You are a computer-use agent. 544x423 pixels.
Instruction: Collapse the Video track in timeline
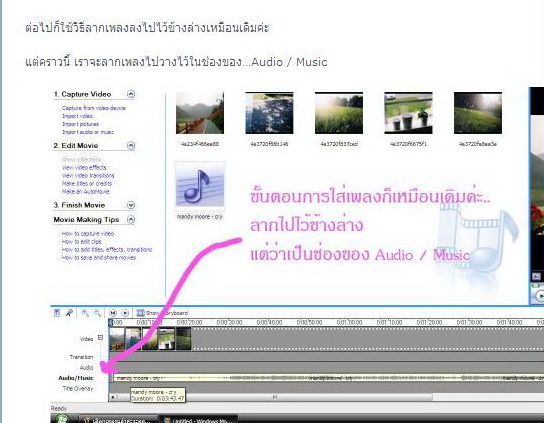[100, 338]
